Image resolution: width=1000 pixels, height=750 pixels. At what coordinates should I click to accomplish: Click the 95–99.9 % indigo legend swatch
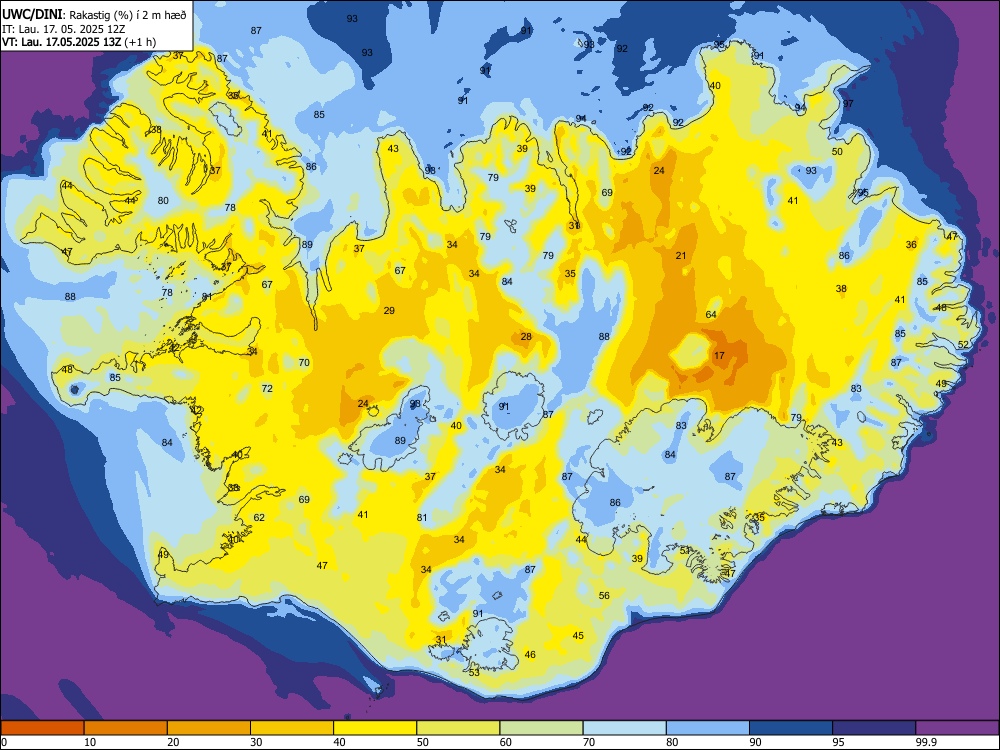[874, 728]
